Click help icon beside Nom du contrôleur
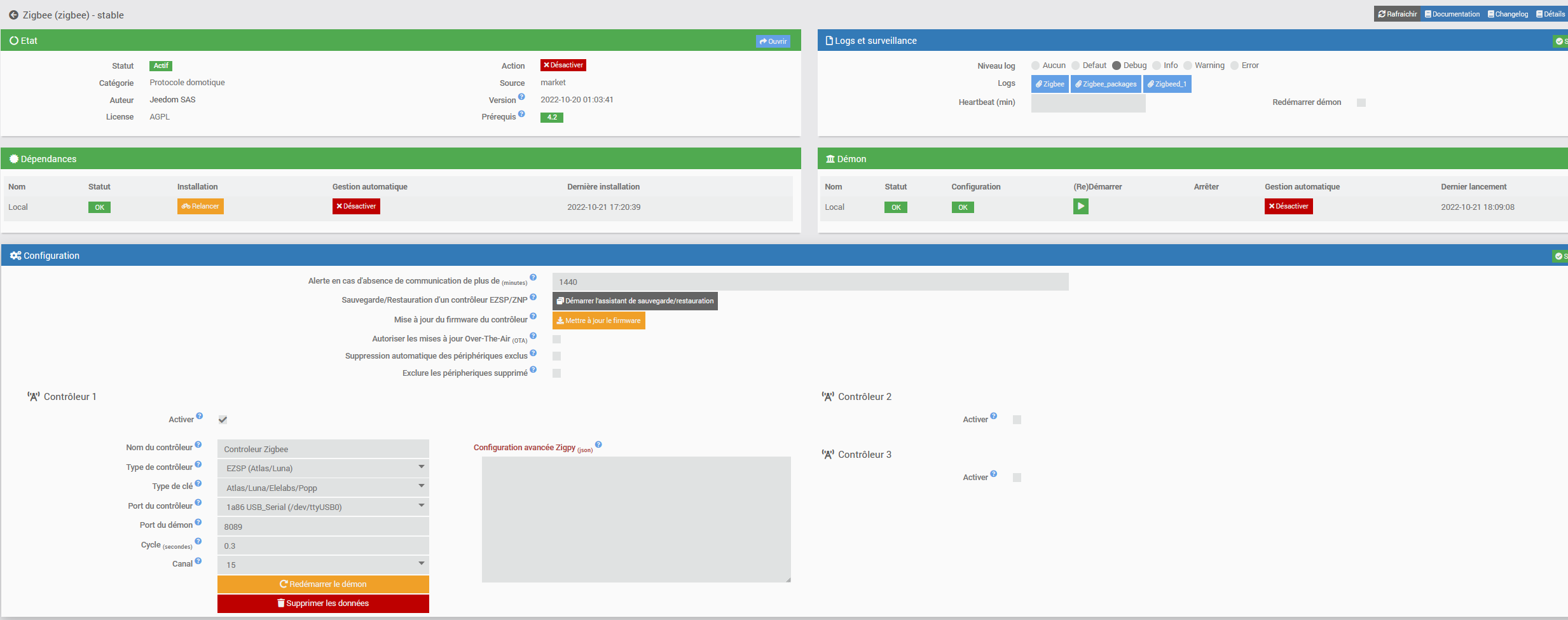 point(198,444)
